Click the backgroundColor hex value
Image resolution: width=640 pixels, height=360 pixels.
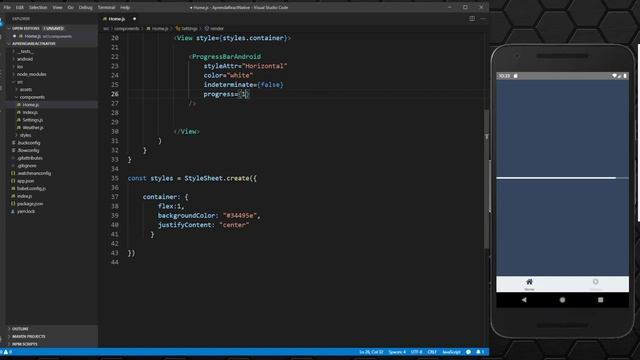click(x=240, y=216)
